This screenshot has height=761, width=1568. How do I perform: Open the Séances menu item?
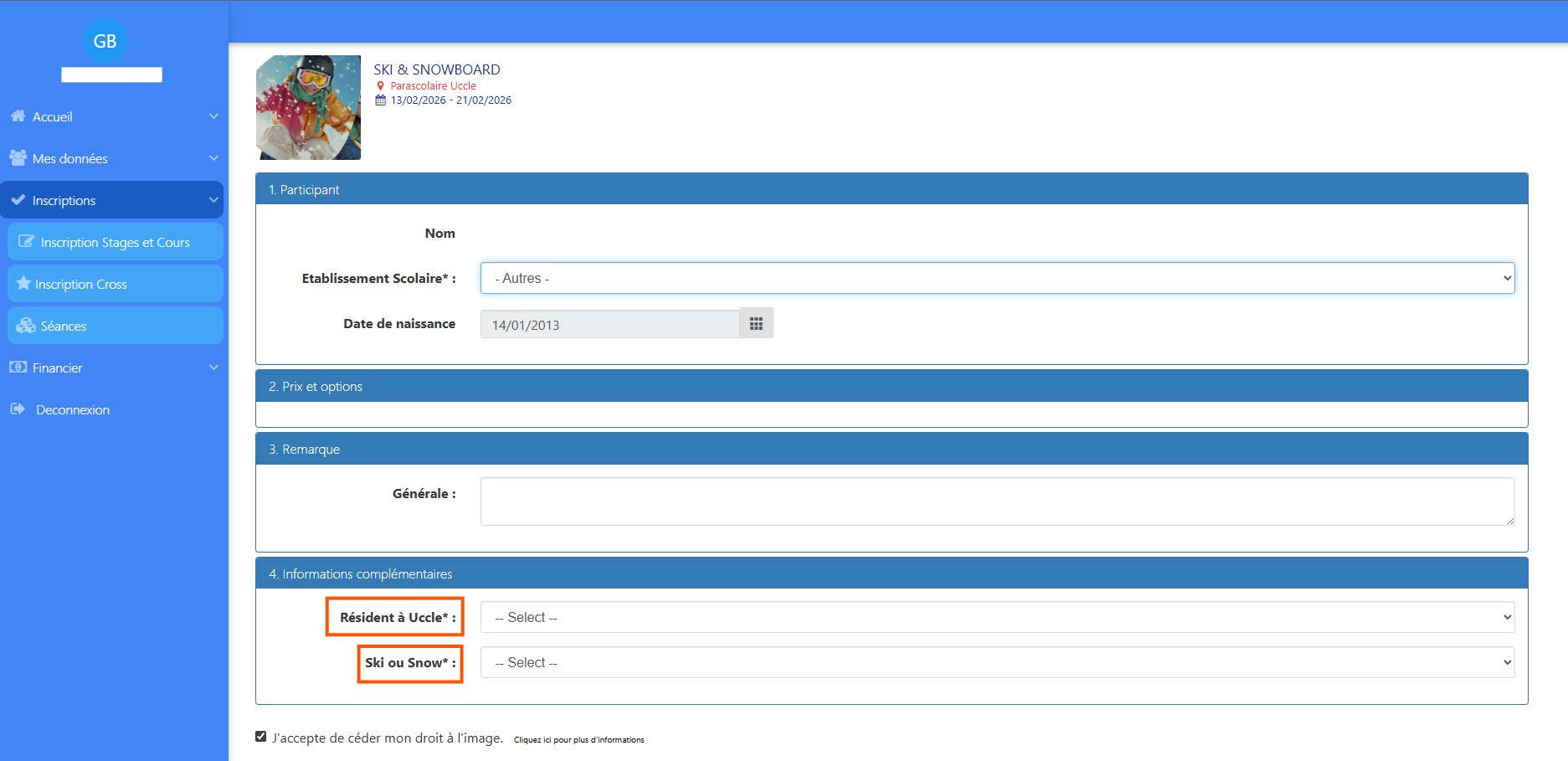64,326
